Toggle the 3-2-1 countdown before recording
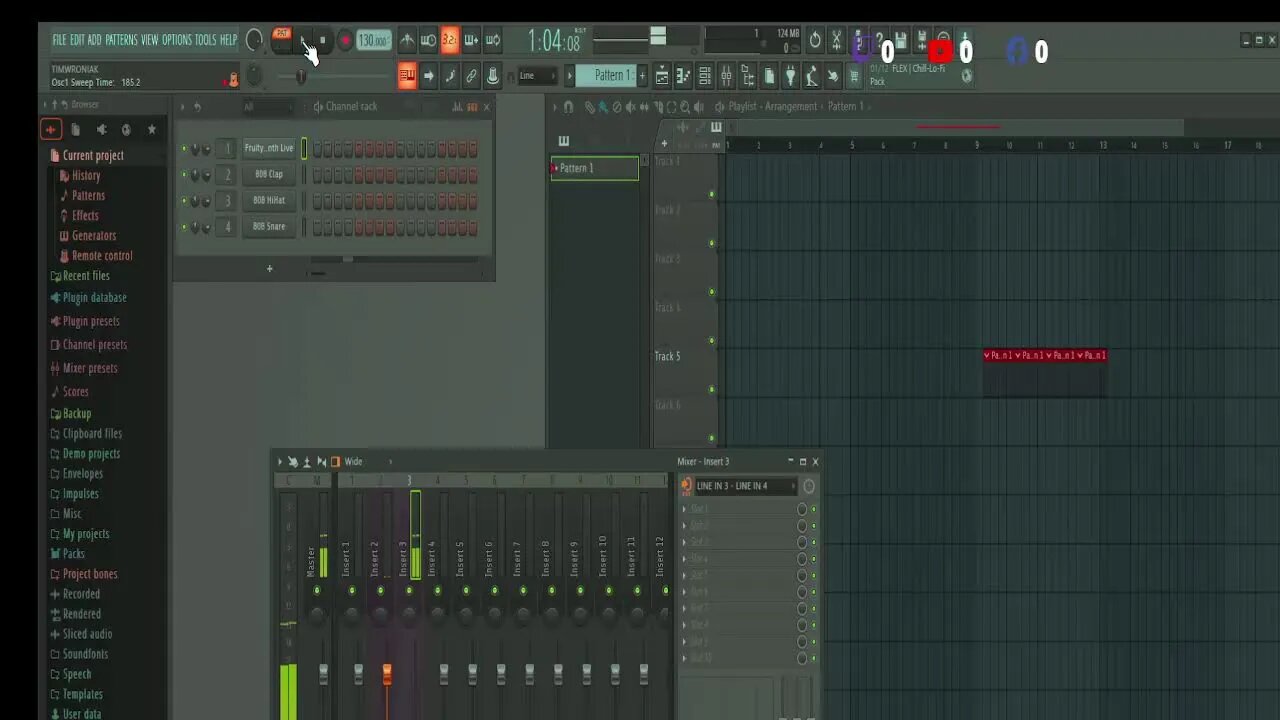This screenshot has height=720, width=1280. [x=450, y=41]
